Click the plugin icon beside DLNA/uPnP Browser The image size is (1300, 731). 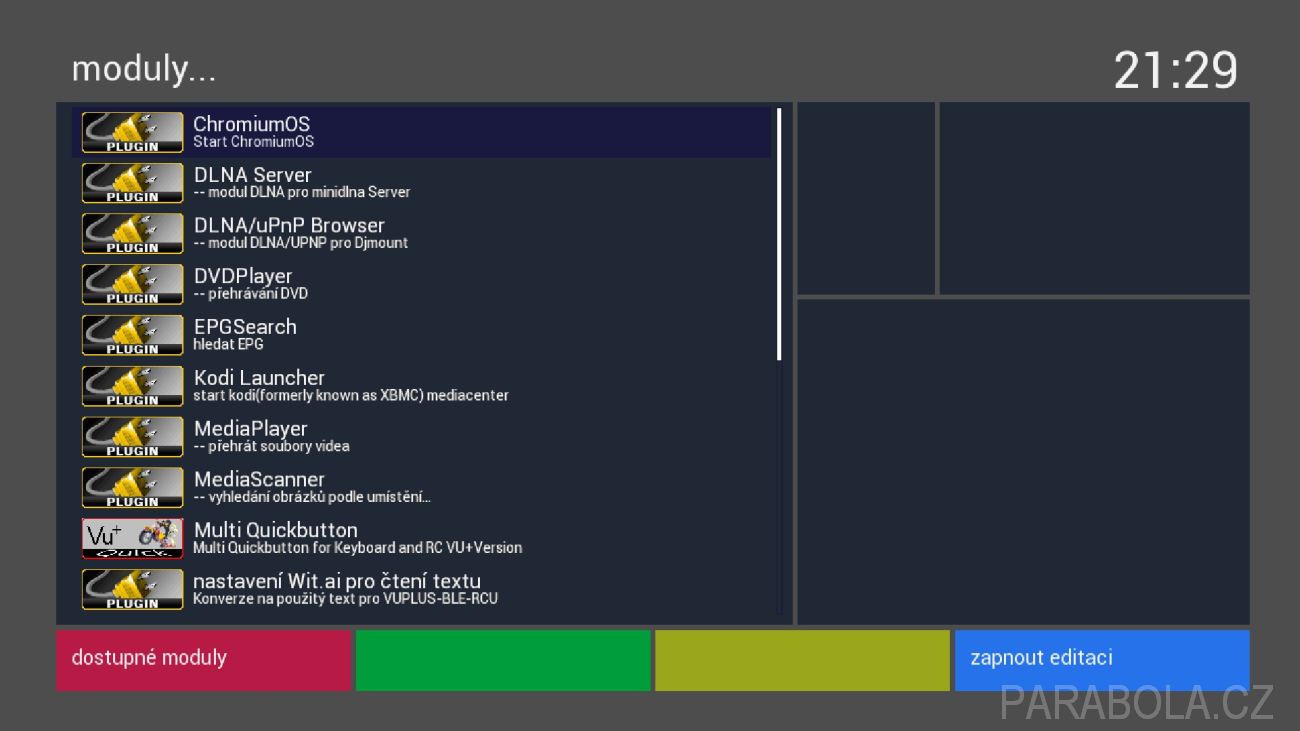pos(132,234)
